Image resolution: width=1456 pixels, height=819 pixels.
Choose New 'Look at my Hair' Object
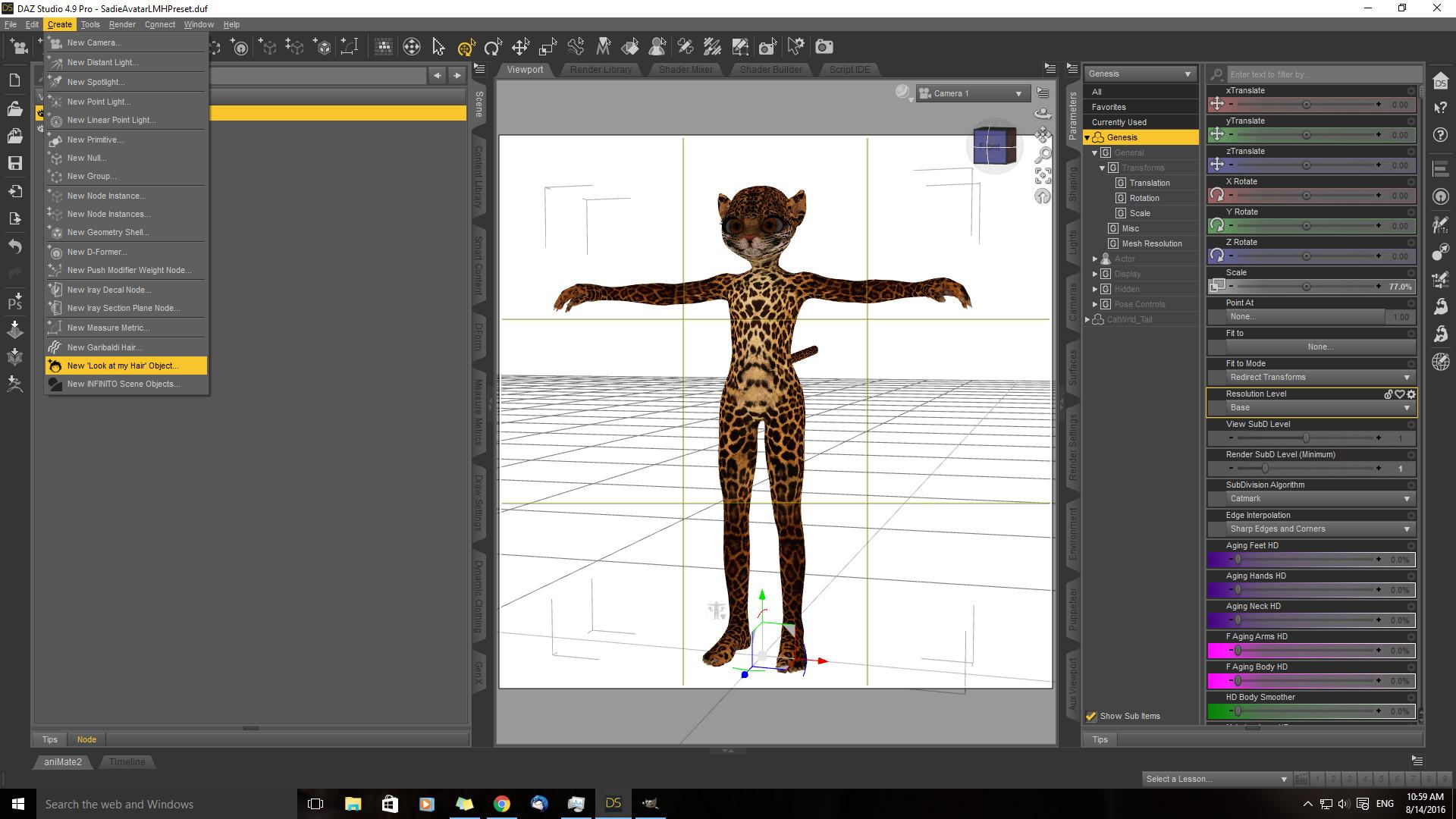[x=123, y=366]
